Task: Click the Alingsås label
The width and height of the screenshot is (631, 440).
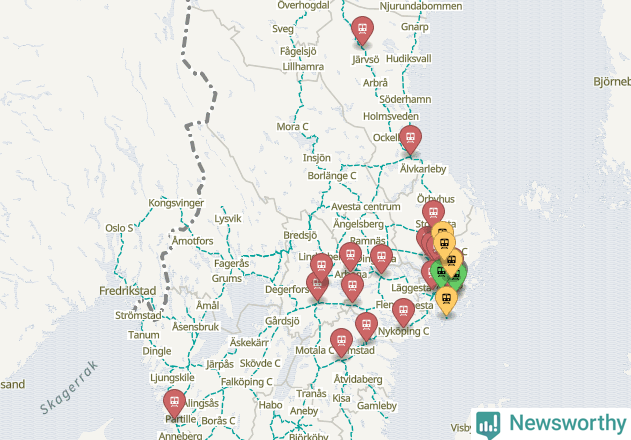Action: (x=202, y=403)
